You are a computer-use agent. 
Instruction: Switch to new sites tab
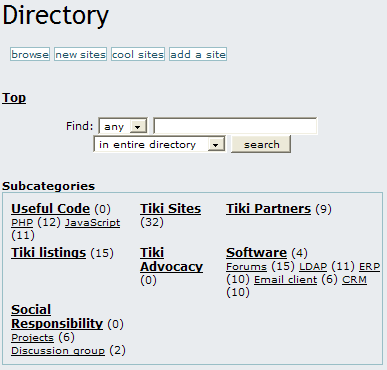coord(80,54)
